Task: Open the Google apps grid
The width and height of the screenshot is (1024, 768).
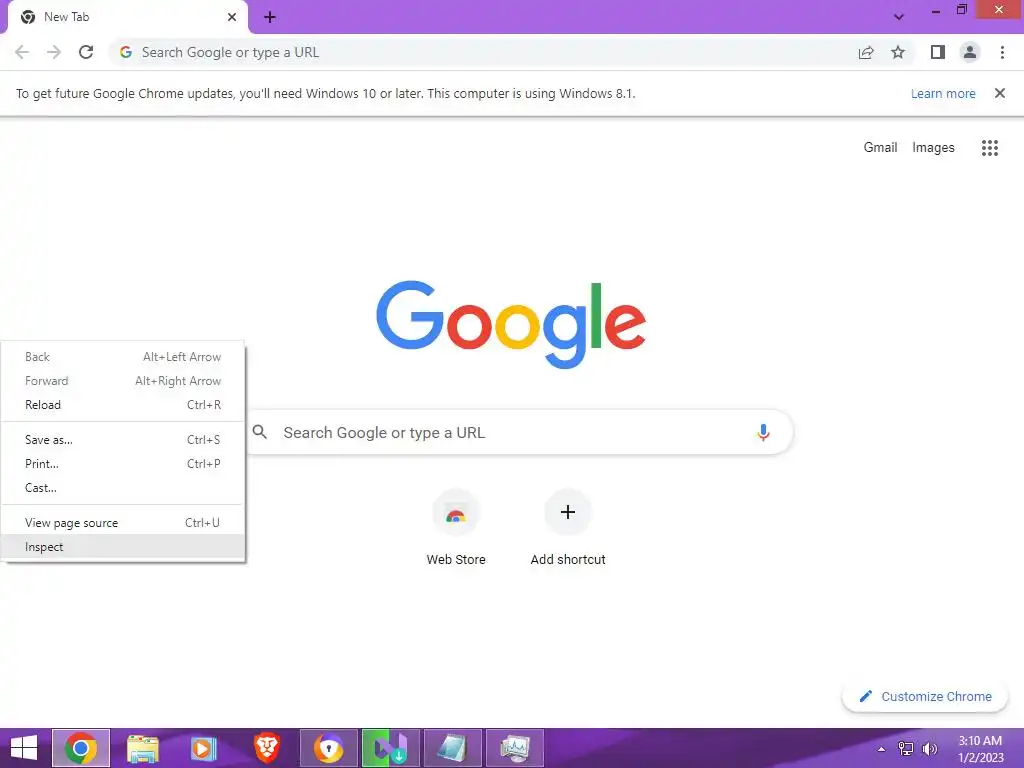Action: 990,148
